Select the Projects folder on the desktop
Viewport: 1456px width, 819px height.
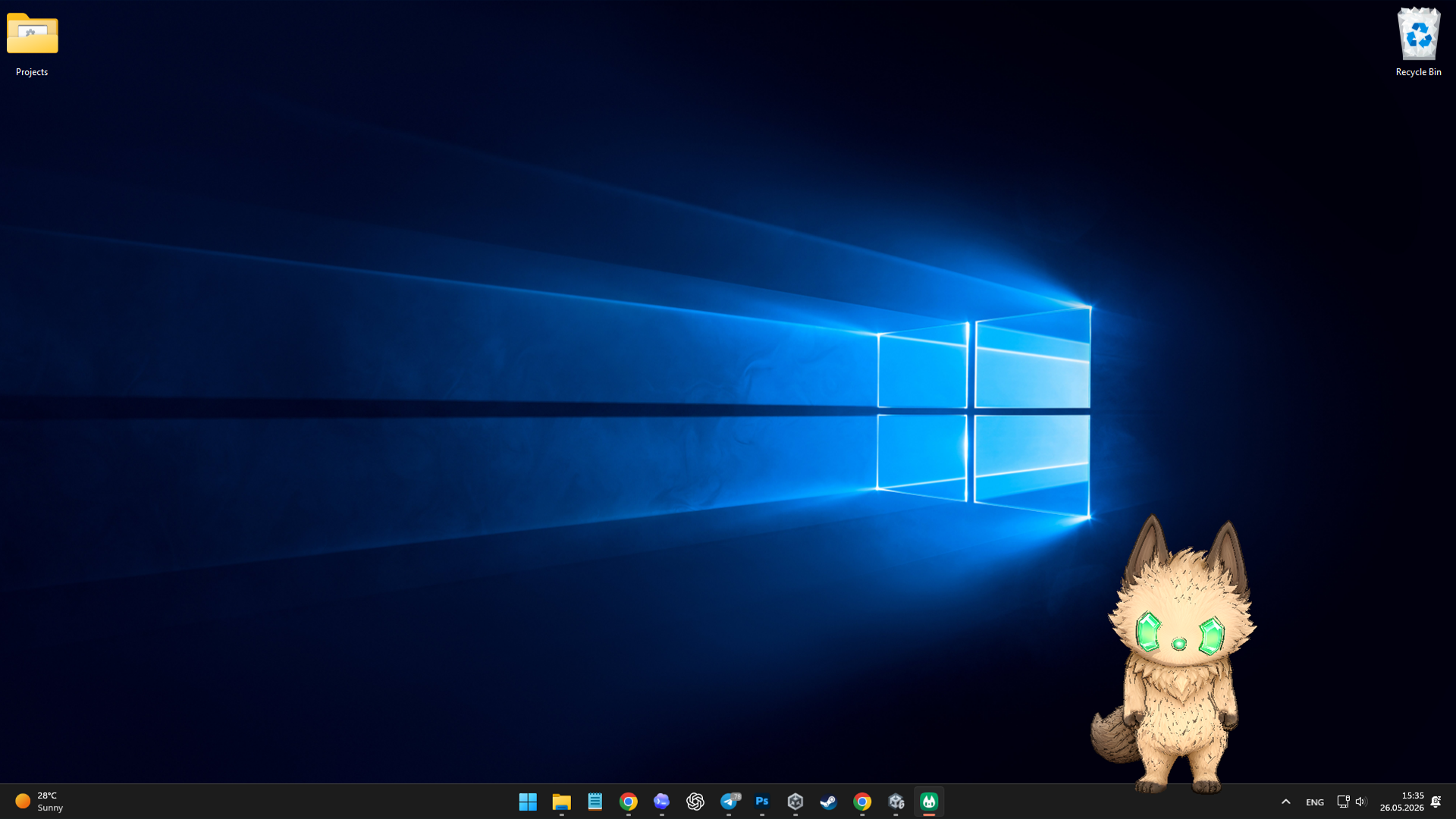pos(32,44)
